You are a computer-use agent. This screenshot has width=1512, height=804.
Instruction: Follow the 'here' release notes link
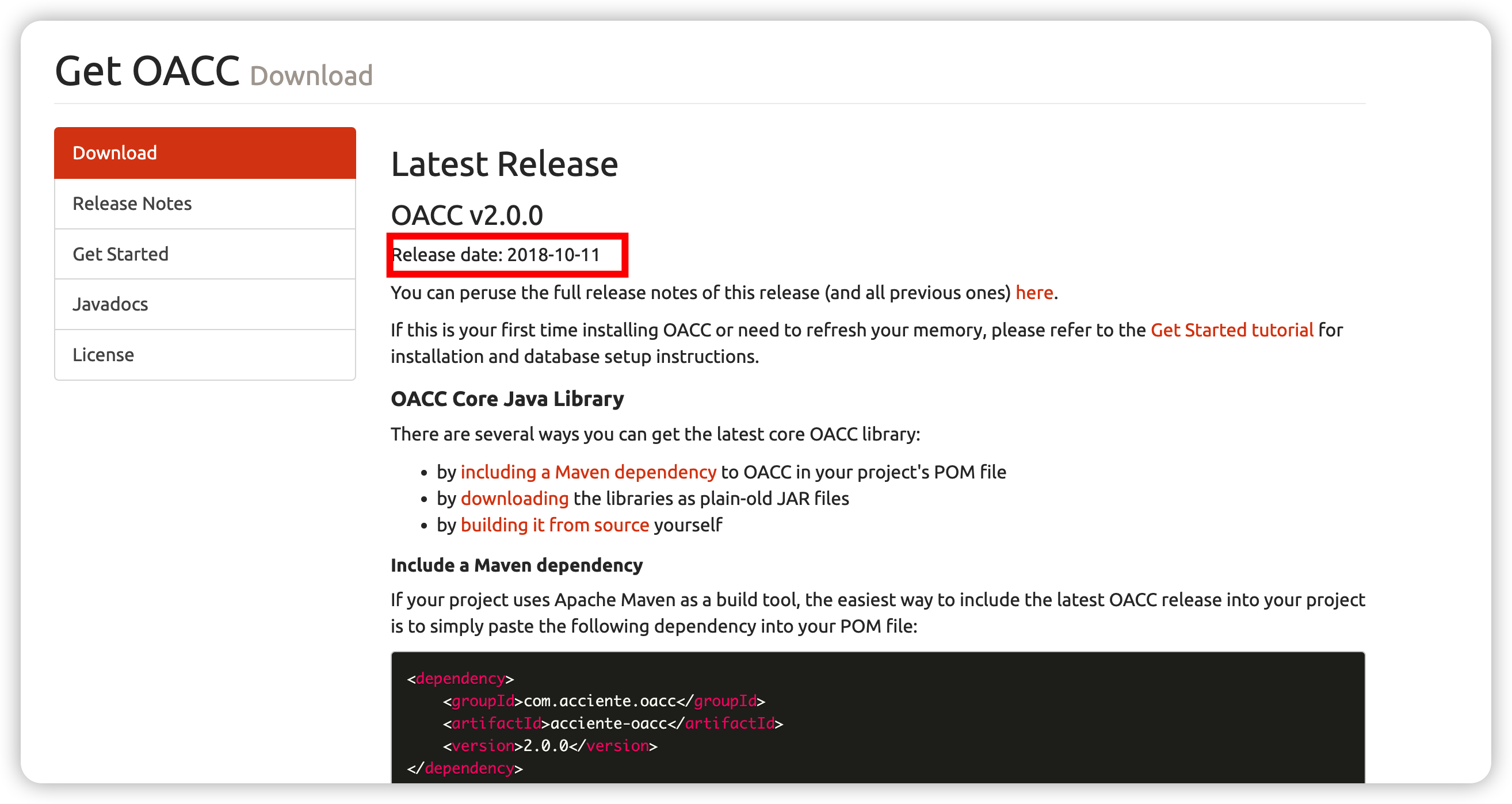[1034, 292]
